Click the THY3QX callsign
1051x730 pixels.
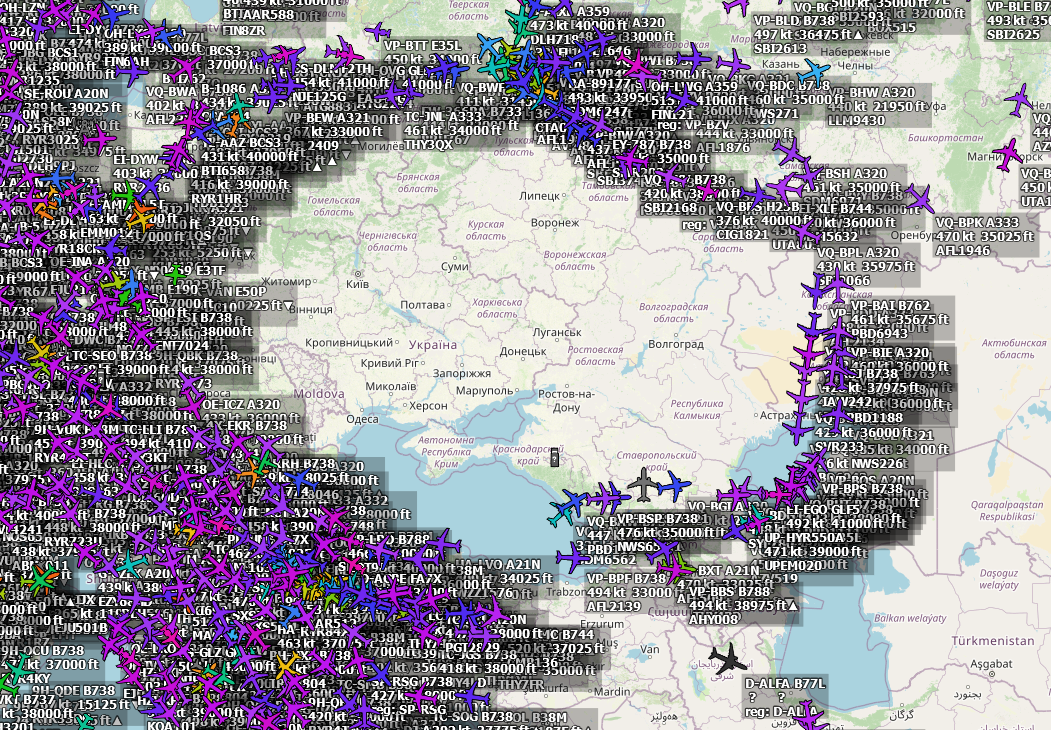point(429,145)
